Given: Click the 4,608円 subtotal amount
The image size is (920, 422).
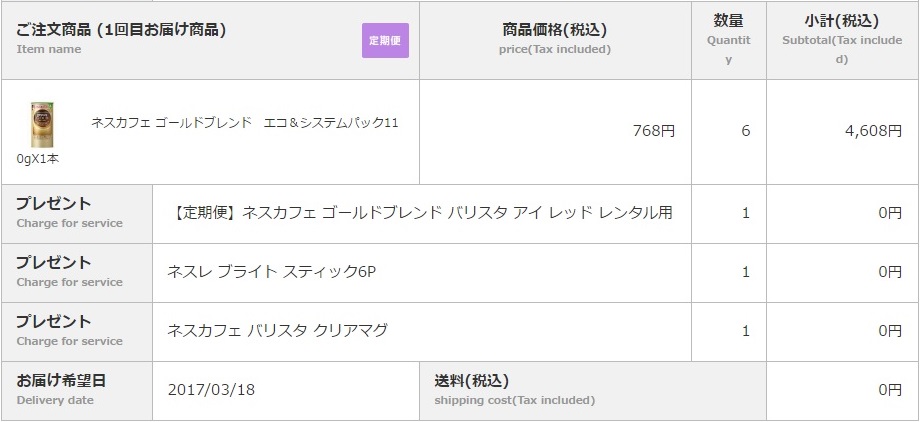Looking at the screenshot, I should (874, 131).
